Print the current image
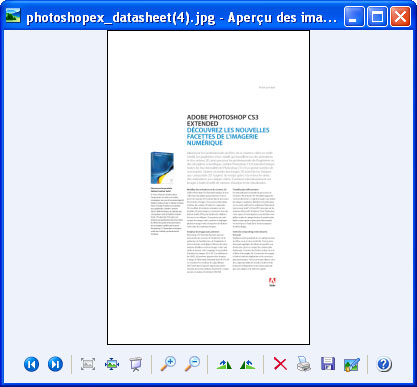This screenshot has width=417, height=387. click(x=304, y=364)
